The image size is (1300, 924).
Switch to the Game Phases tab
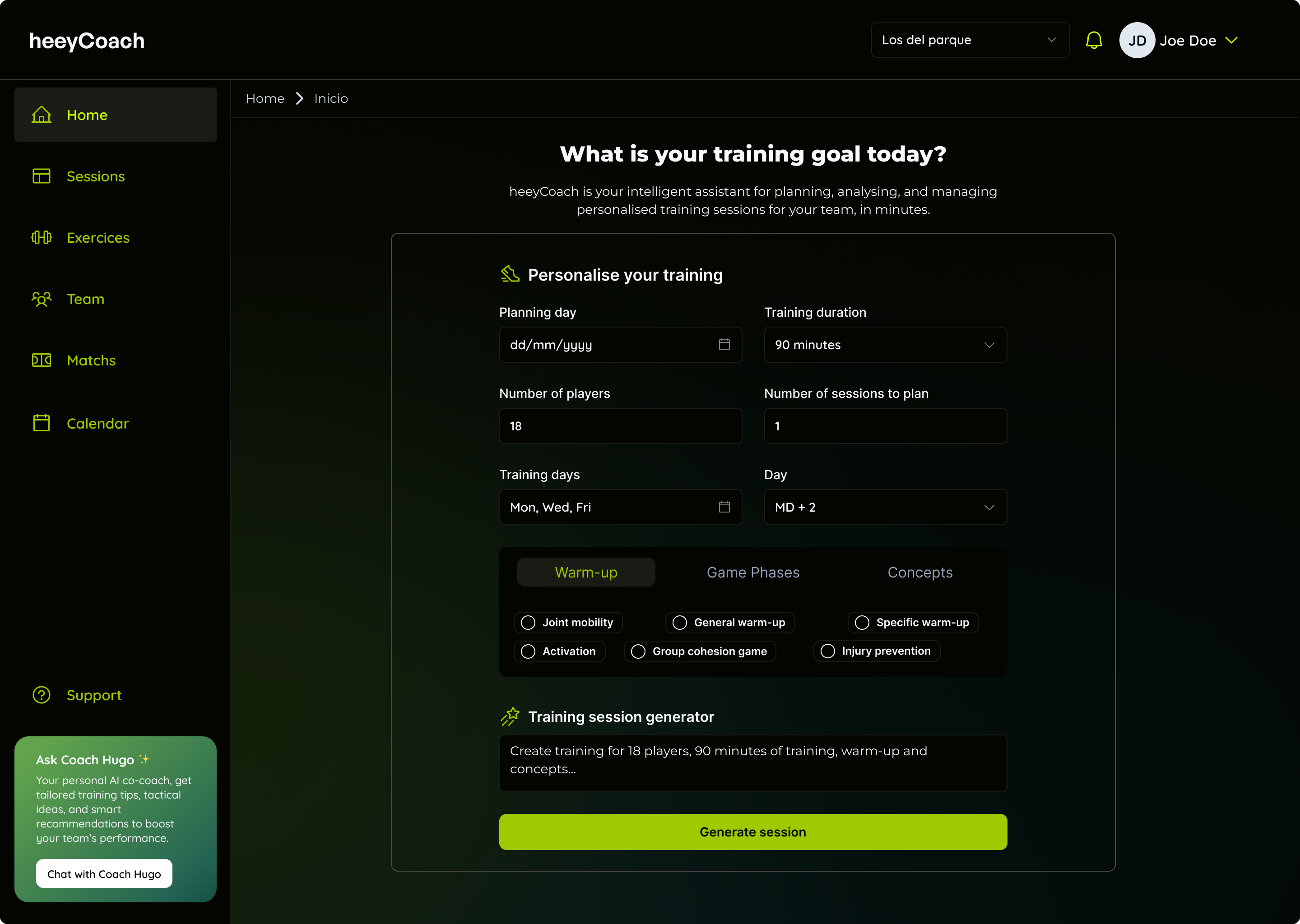tap(752, 573)
